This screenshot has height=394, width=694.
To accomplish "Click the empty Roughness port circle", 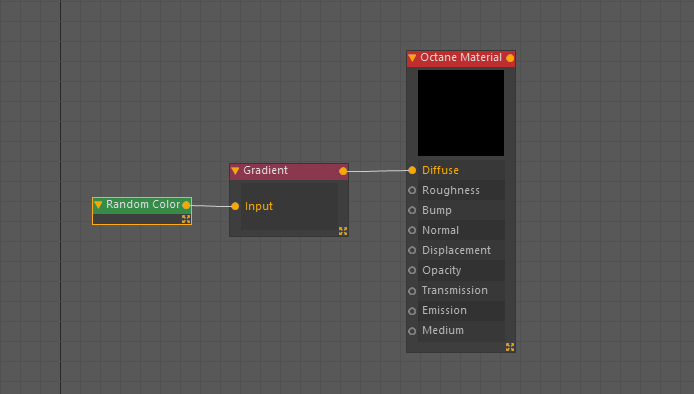I will 412,190.
